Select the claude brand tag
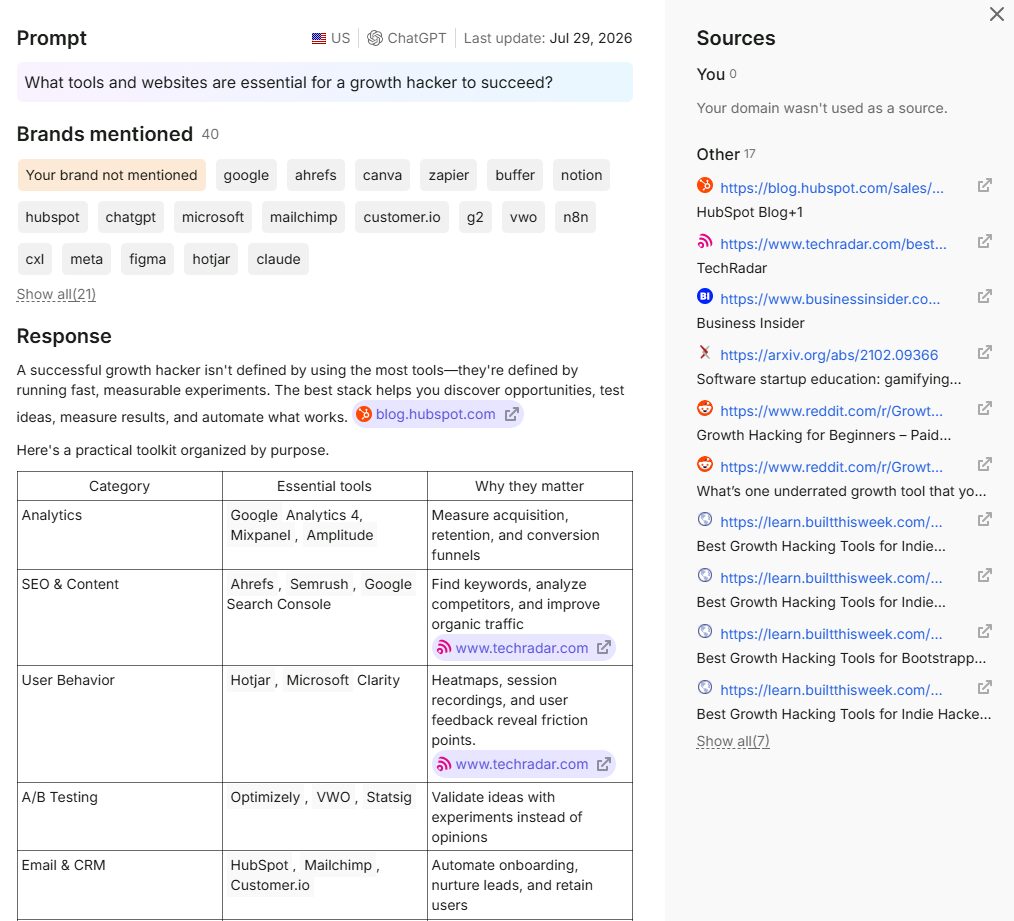The height and width of the screenshot is (921, 1014). click(x=278, y=259)
